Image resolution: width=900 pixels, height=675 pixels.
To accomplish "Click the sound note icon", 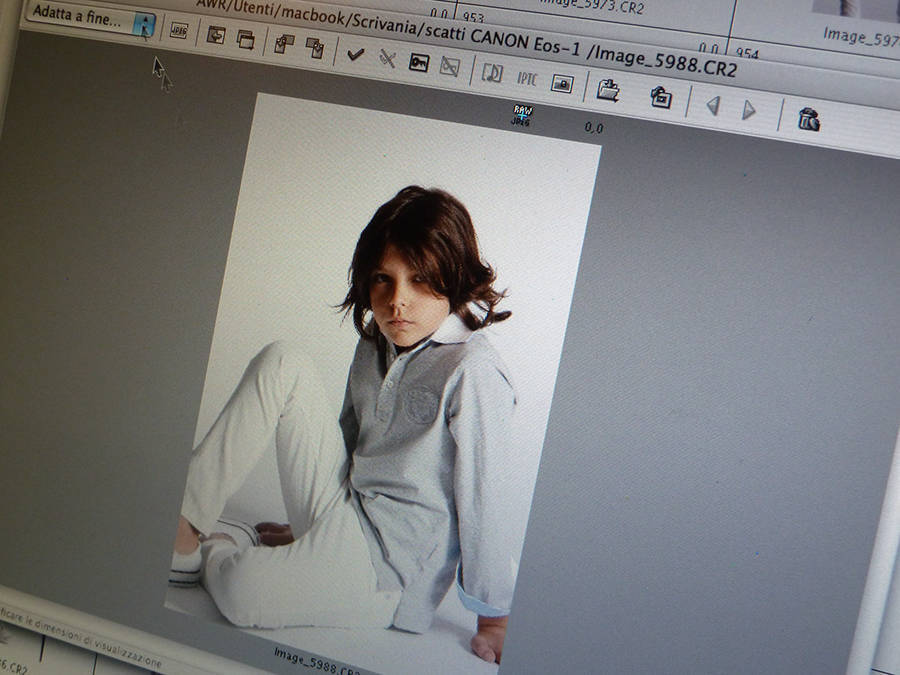I will tap(491, 73).
